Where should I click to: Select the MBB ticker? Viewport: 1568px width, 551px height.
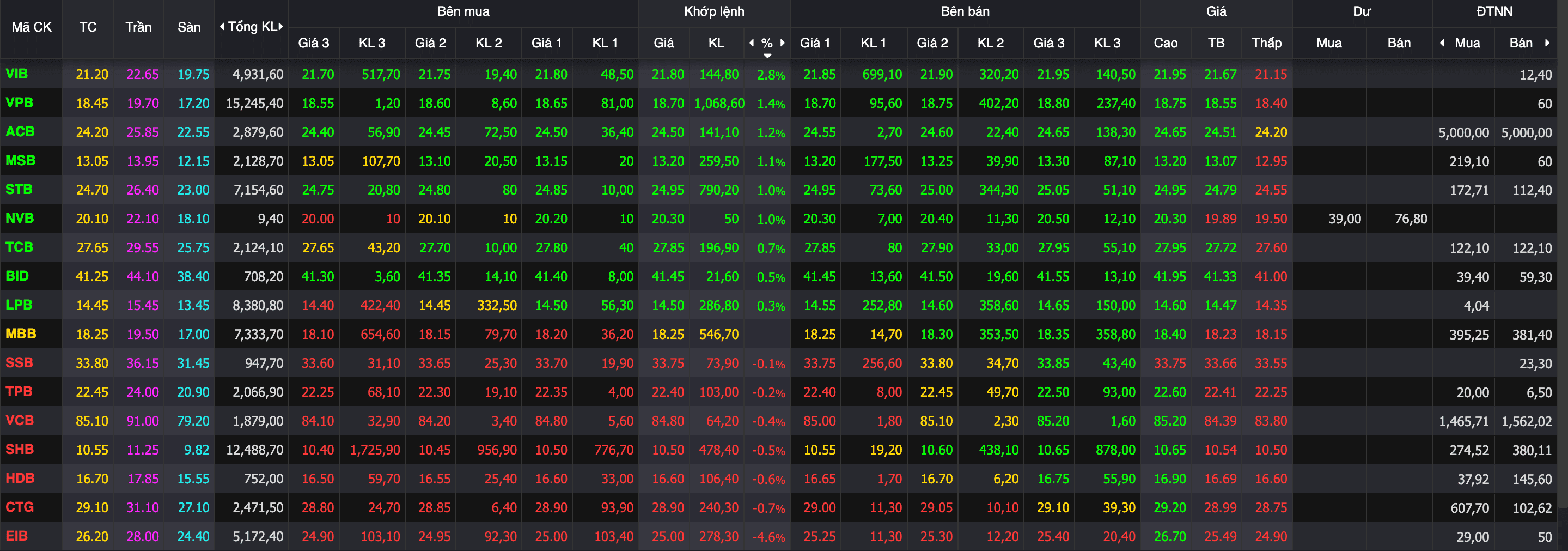click(21, 334)
